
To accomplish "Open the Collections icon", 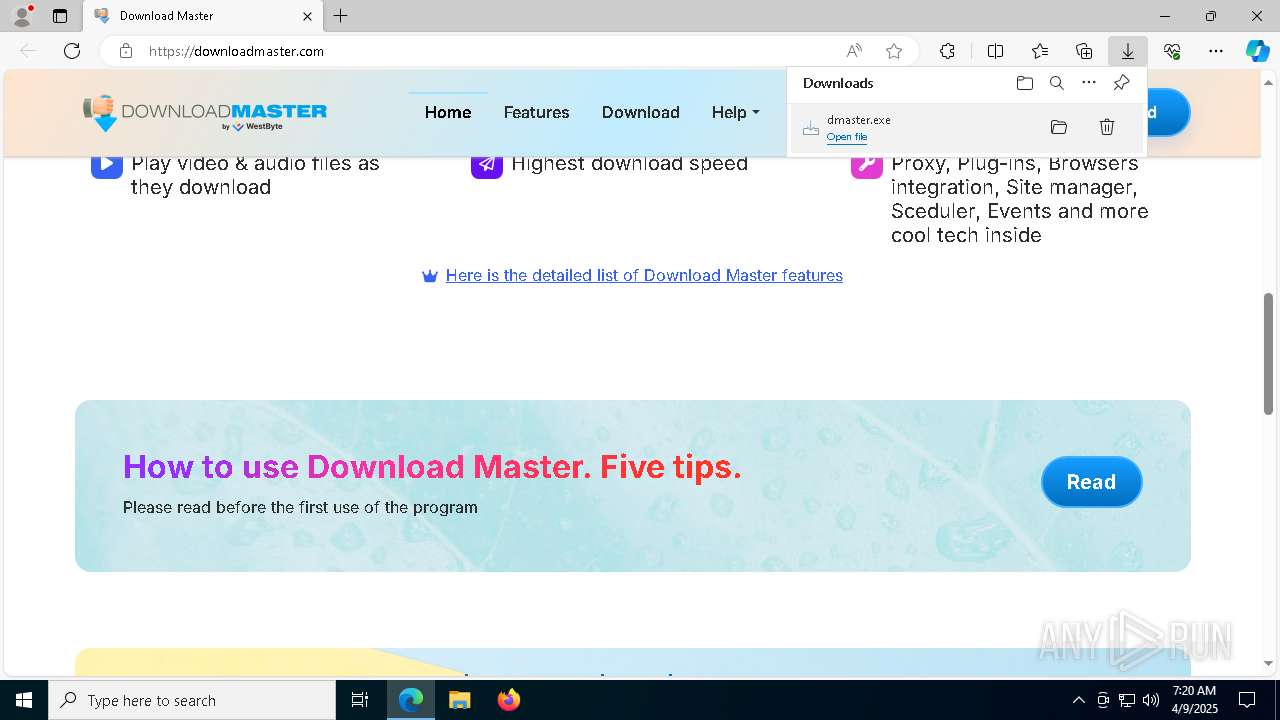I will coord(1084,51).
